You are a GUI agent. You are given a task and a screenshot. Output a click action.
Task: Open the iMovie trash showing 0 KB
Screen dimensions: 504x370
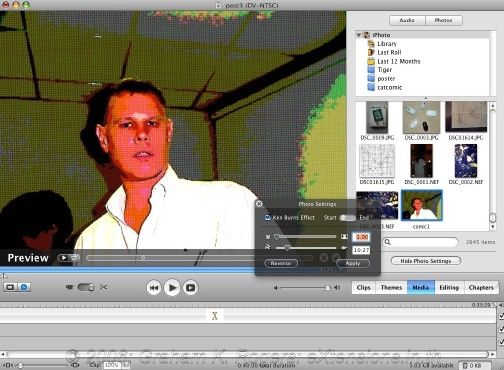tap(475, 366)
